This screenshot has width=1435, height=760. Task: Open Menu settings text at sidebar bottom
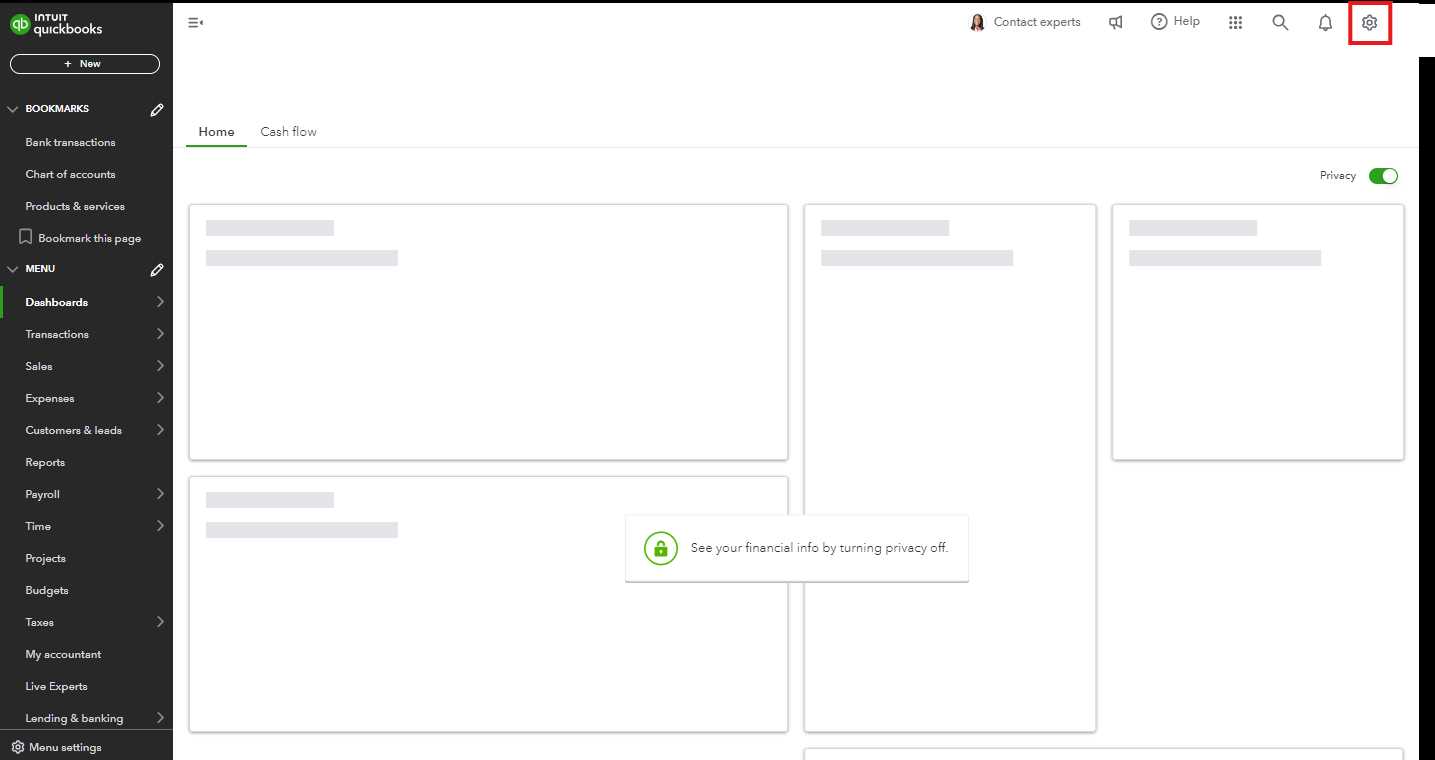(65, 747)
